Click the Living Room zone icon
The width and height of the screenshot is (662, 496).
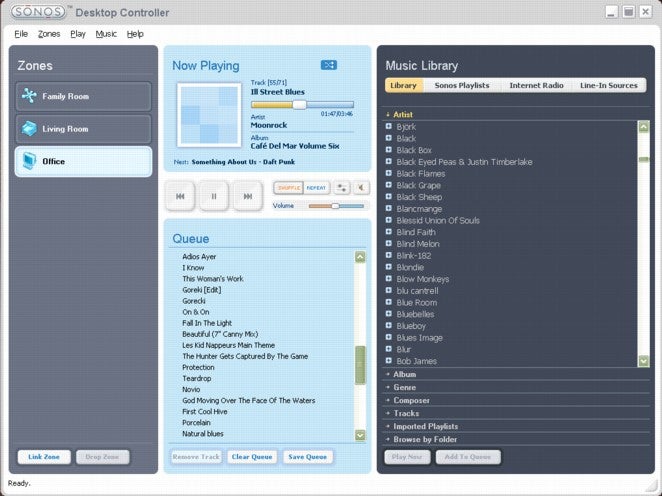[x=29, y=129]
